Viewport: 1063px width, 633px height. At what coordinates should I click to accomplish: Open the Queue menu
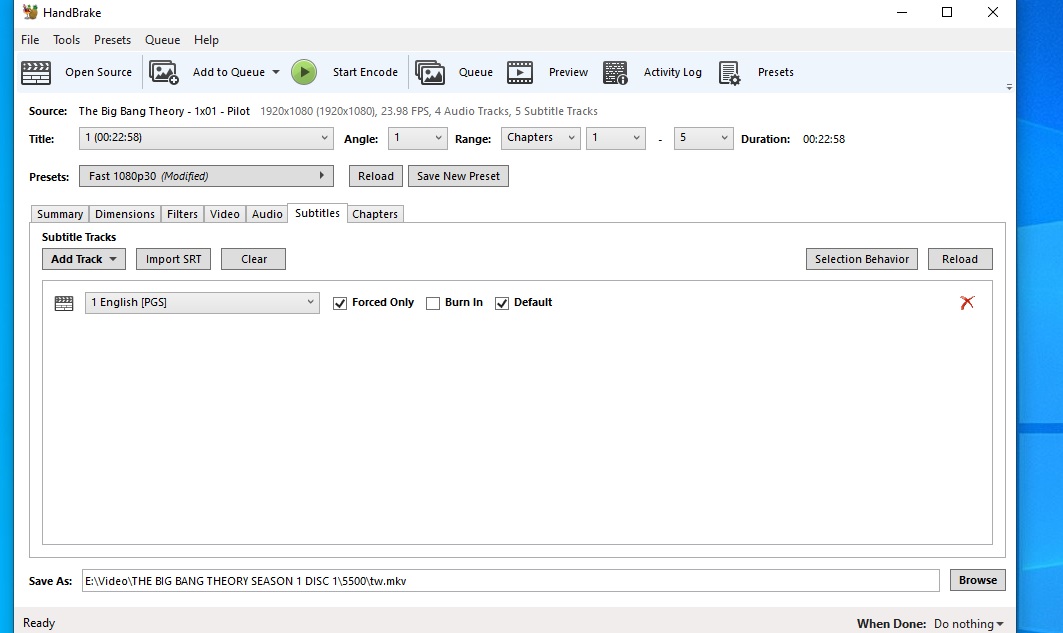(163, 40)
